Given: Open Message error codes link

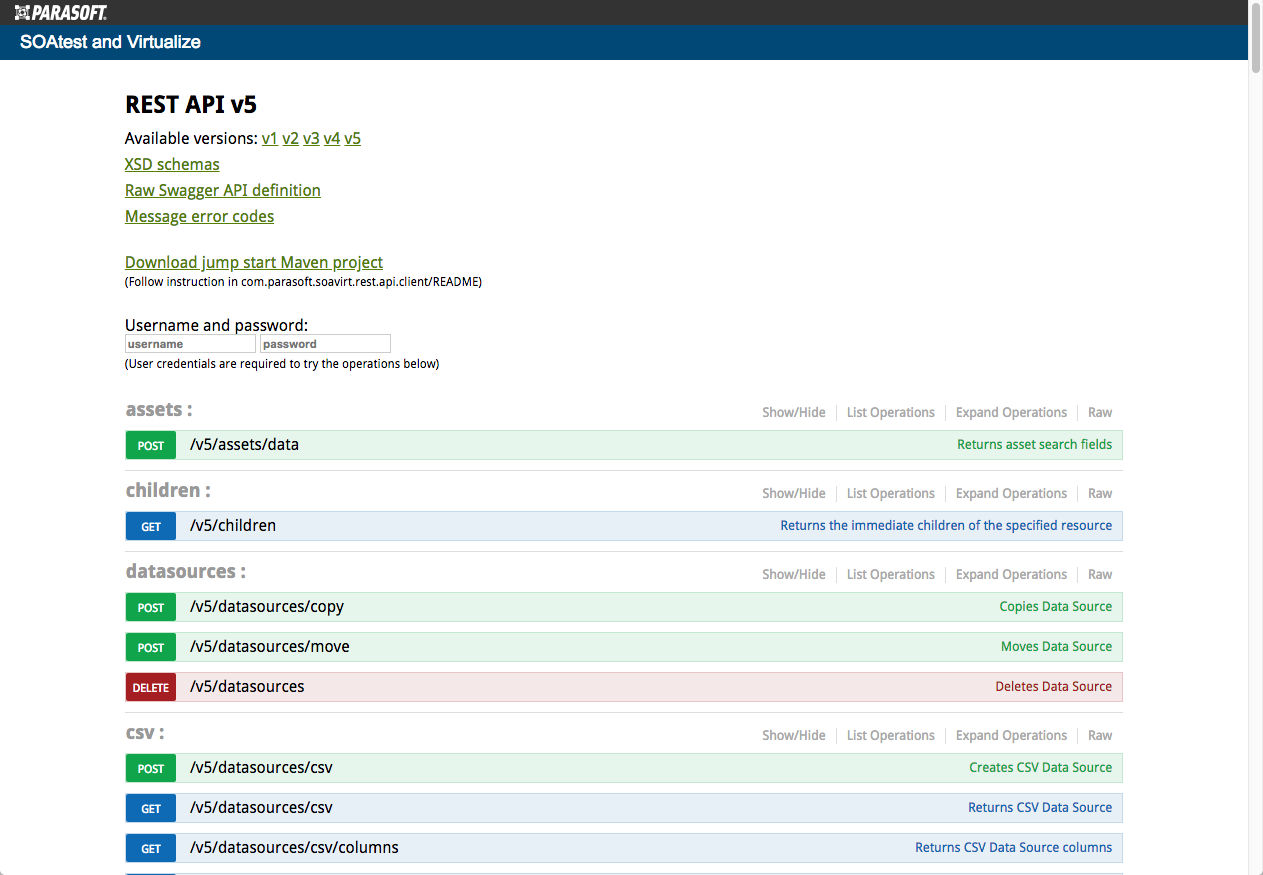Looking at the screenshot, I should coord(199,217).
